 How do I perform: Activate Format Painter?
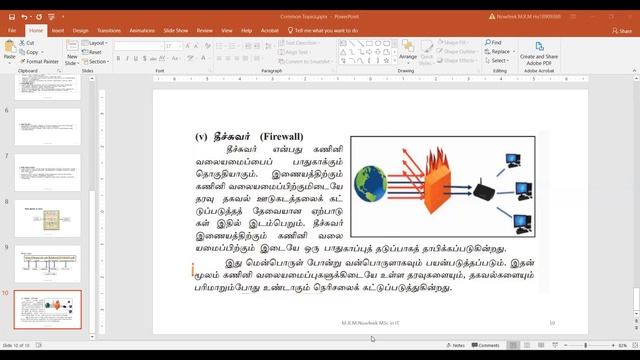point(39,62)
